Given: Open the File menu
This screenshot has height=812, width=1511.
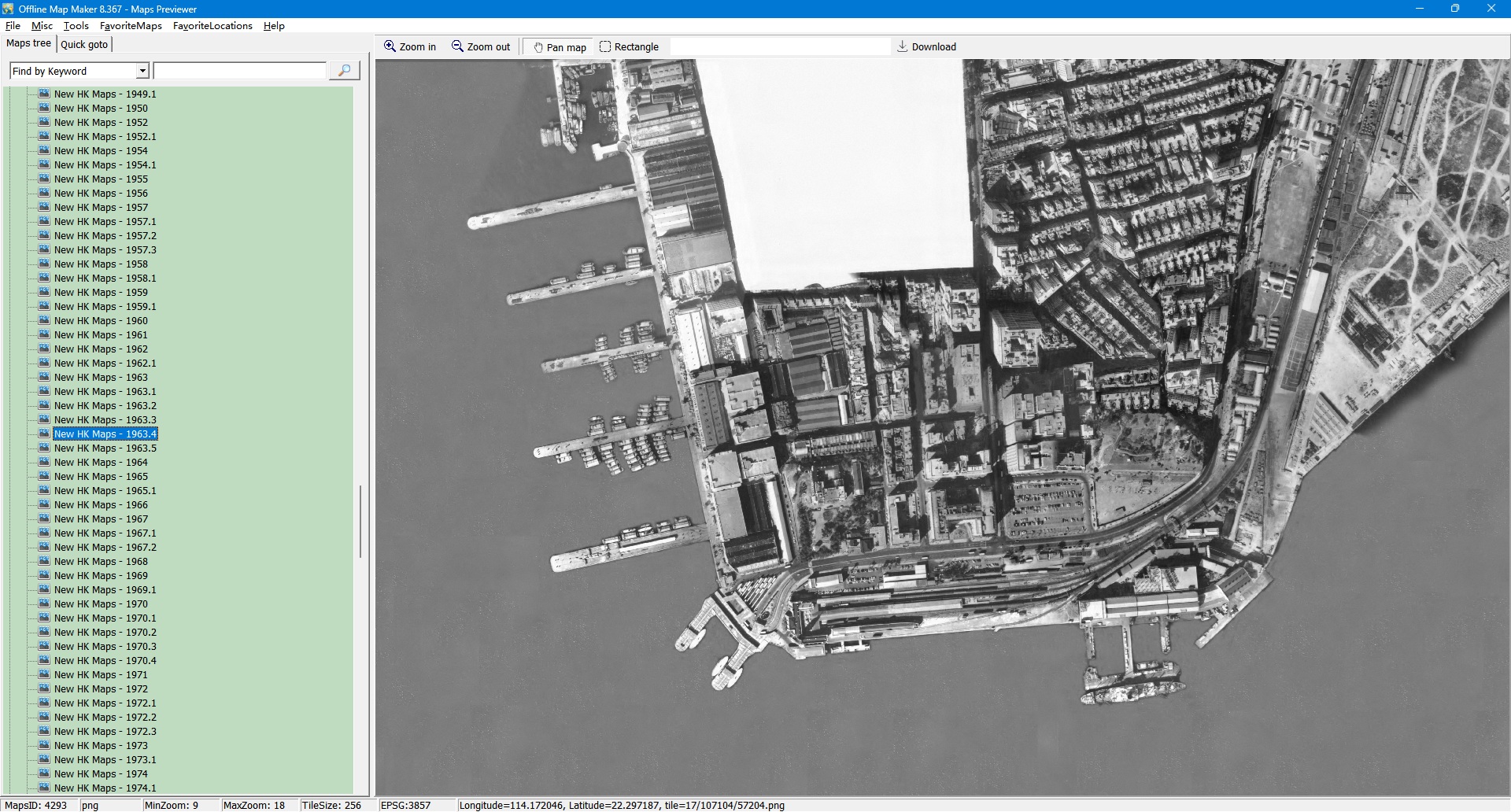Looking at the screenshot, I should pos(13,26).
